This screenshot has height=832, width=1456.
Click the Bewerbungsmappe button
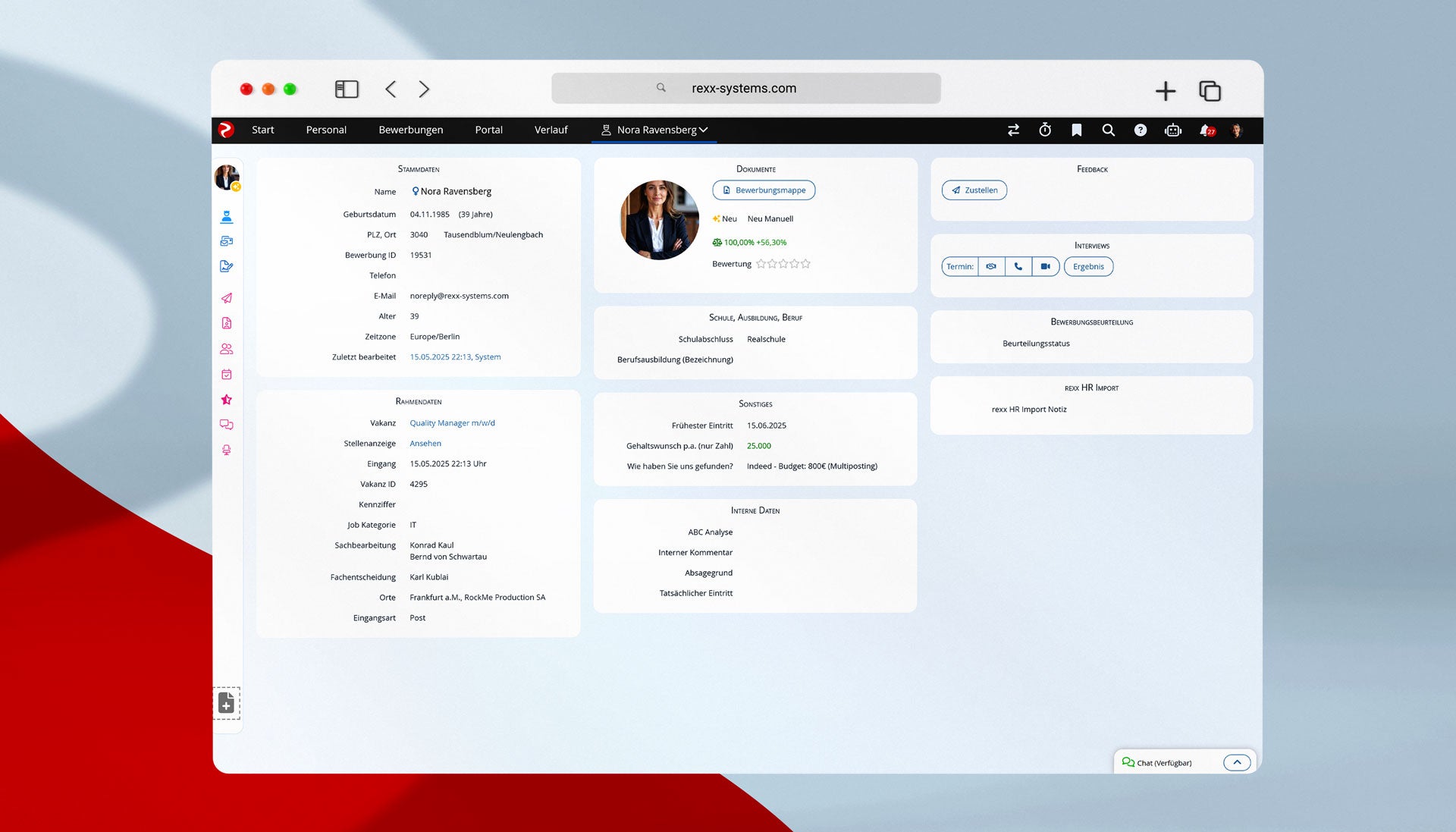point(764,190)
